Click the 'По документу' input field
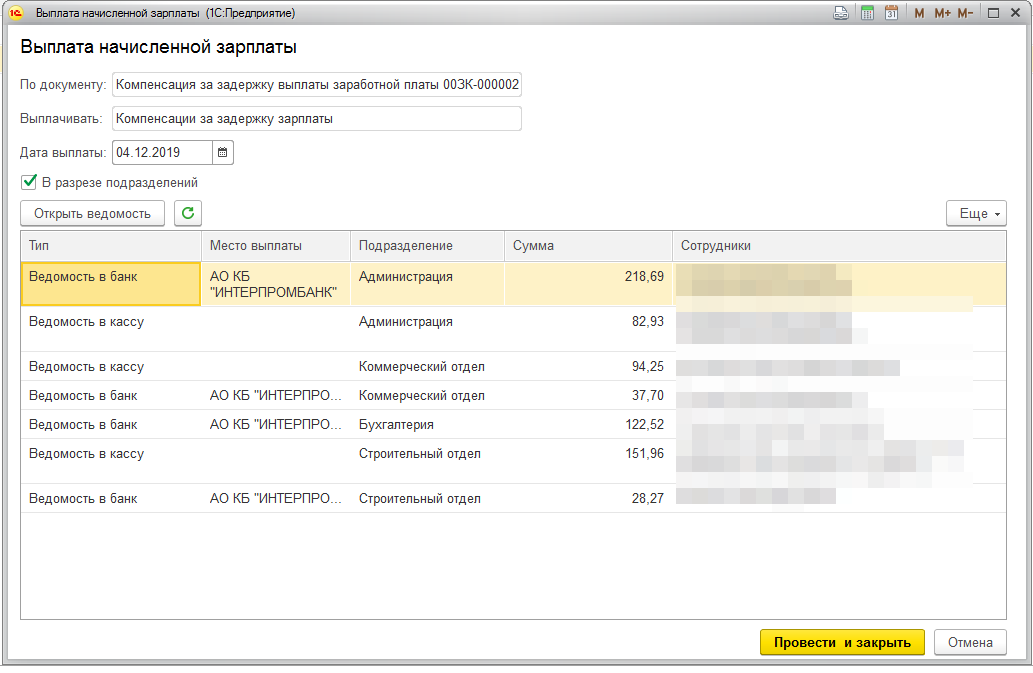This screenshot has height=673, width=1033. (x=317, y=84)
